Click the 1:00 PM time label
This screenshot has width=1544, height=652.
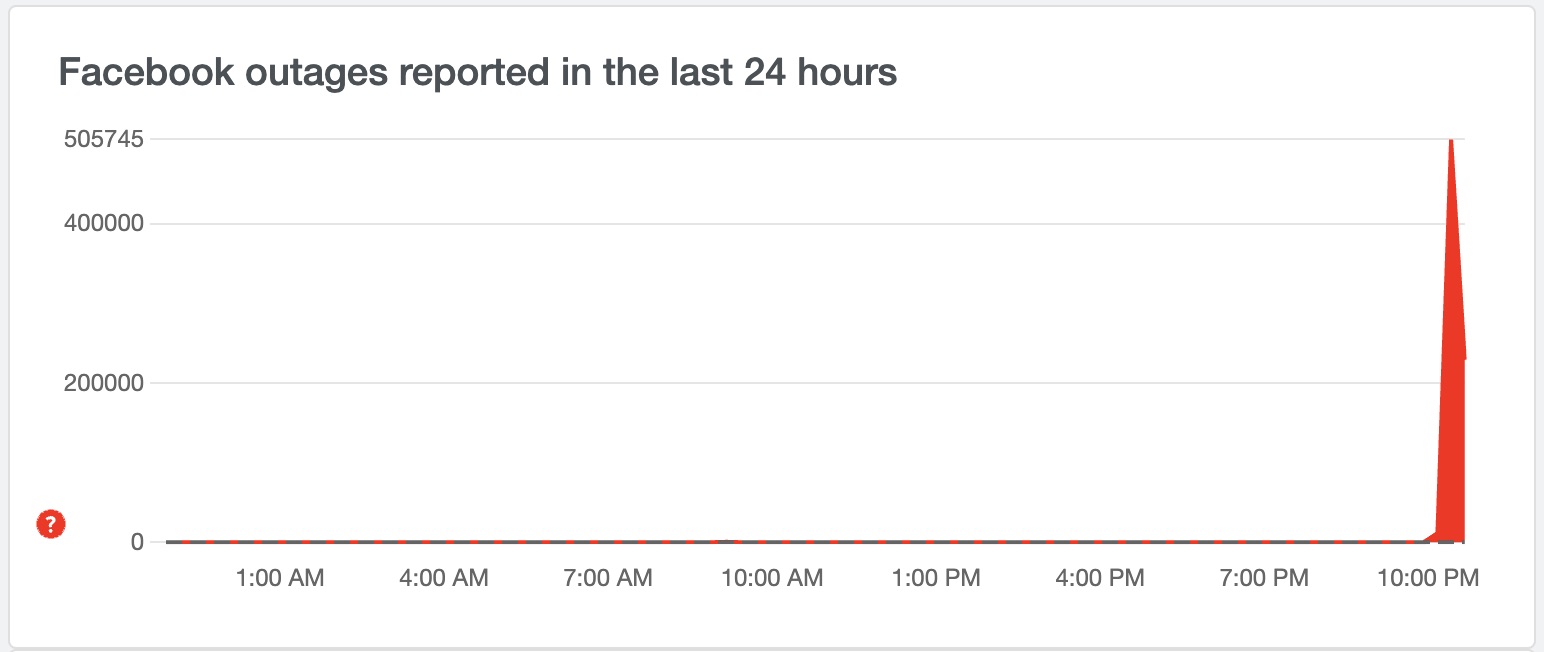[936, 578]
